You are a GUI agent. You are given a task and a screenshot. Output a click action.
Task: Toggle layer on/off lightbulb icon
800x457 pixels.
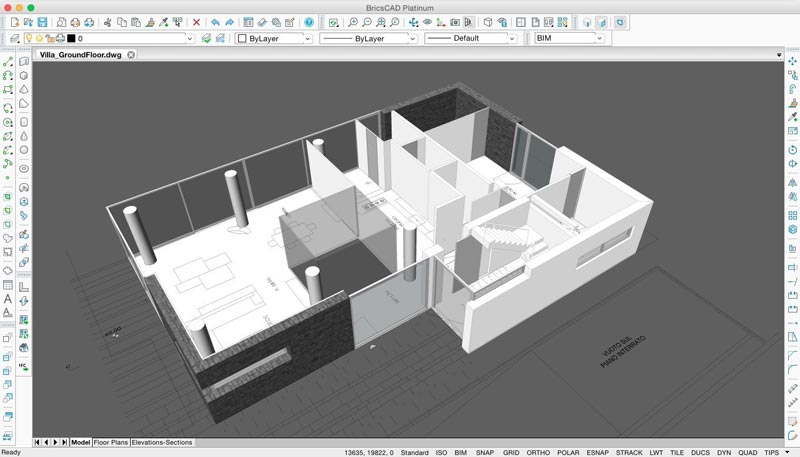(x=29, y=38)
